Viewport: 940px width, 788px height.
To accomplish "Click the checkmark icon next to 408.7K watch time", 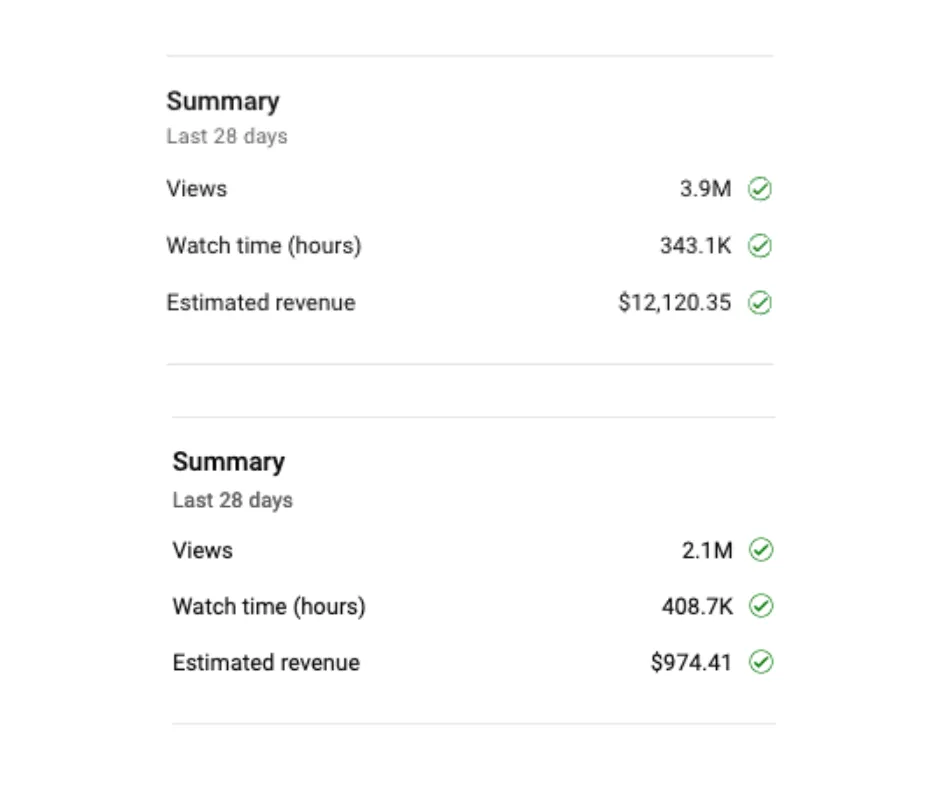I will click(761, 606).
